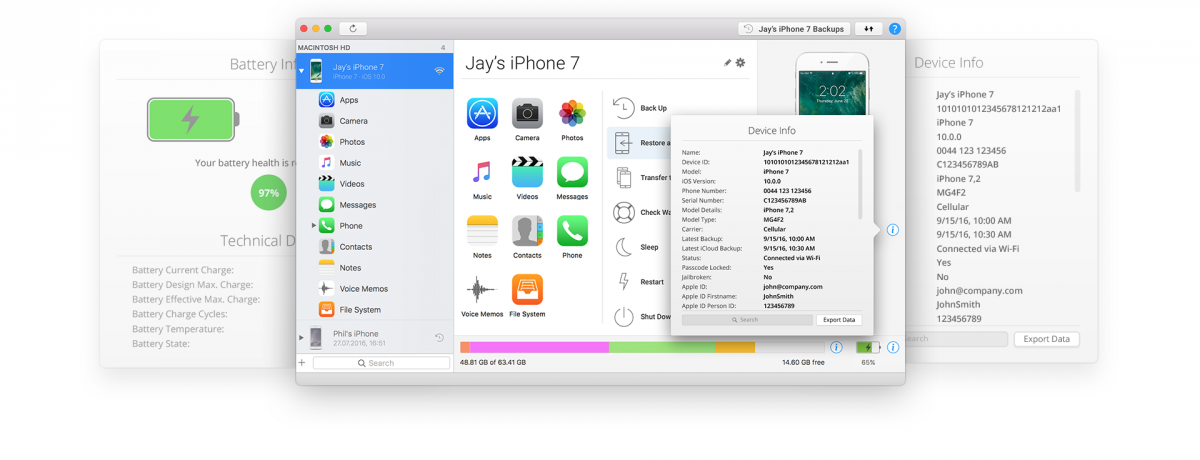Open the transfers up-down arrows button

tap(868, 29)
